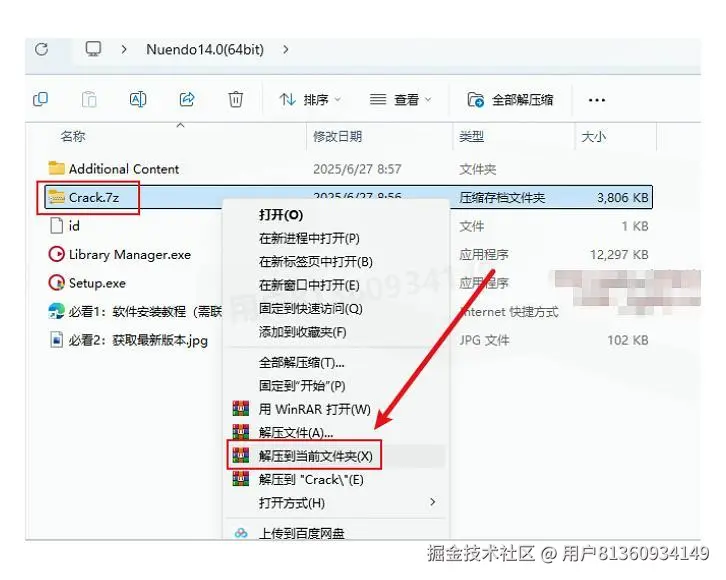726x580 pixels.
Task: Click WinRAR icon beside 解压文件(A)
Action: 241,432
